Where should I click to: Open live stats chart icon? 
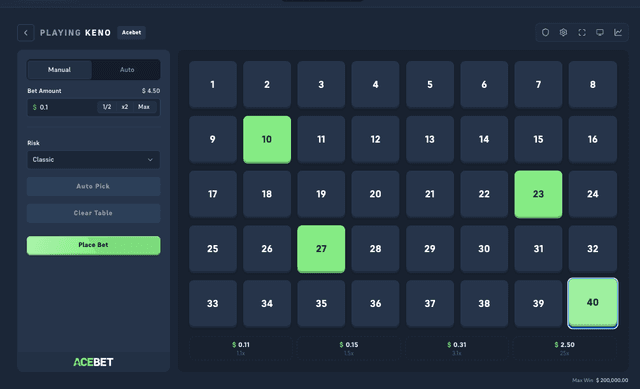[618, 32]
